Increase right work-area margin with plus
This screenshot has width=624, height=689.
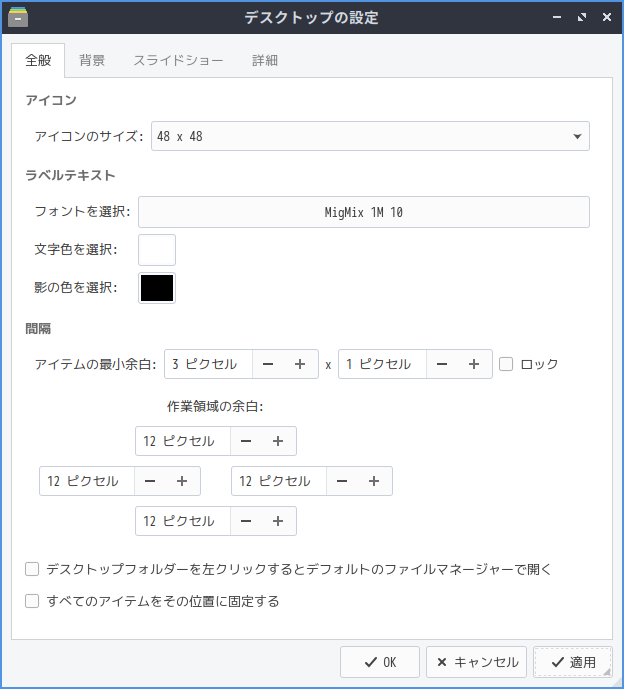[374, 481]
